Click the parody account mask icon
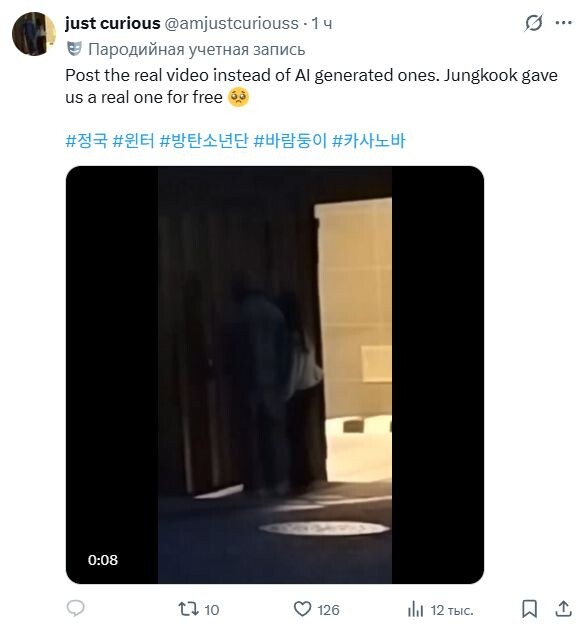The image size is (587, 626). (74, 49)
